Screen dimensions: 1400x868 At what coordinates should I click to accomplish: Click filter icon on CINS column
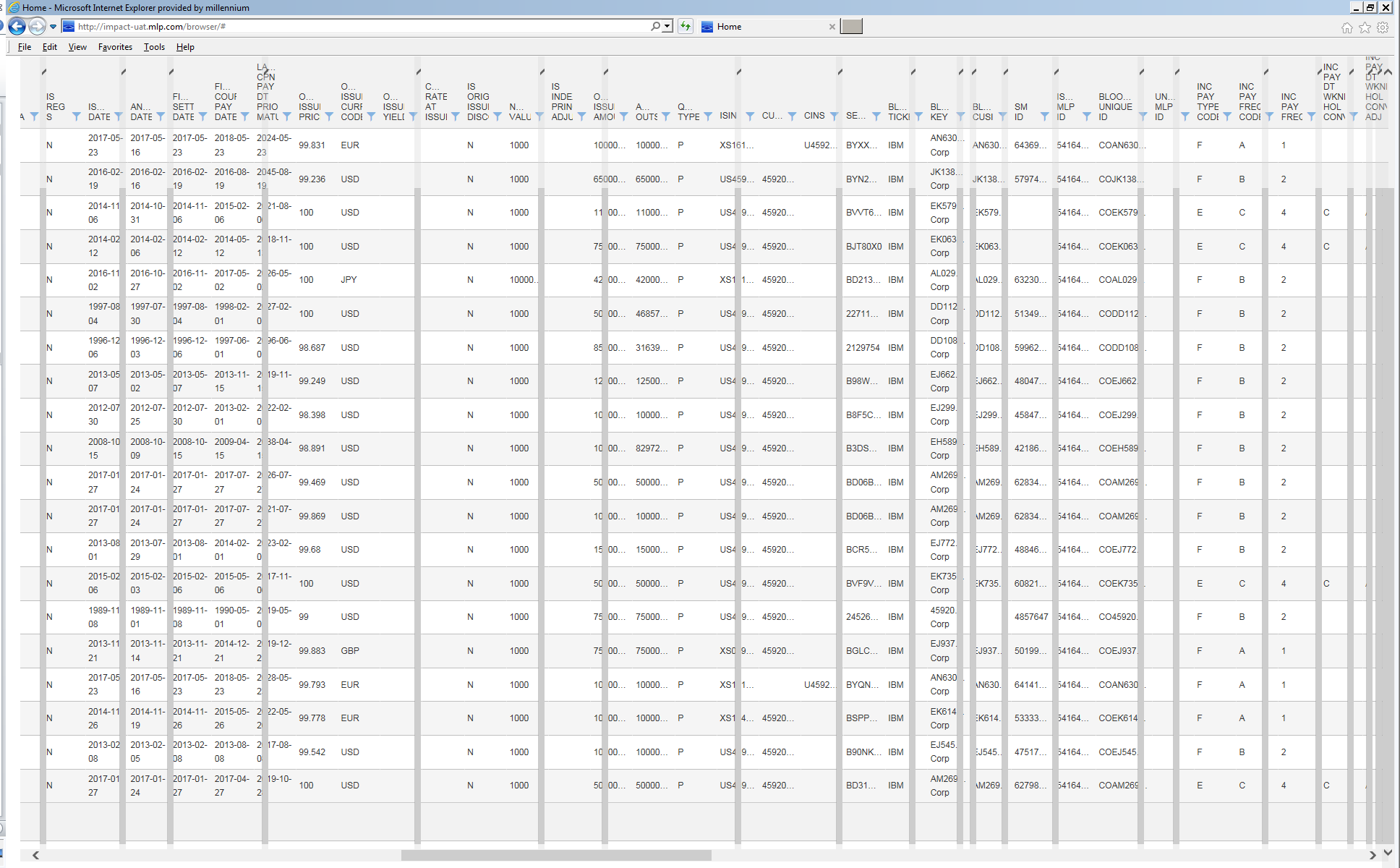pos(834,116)
